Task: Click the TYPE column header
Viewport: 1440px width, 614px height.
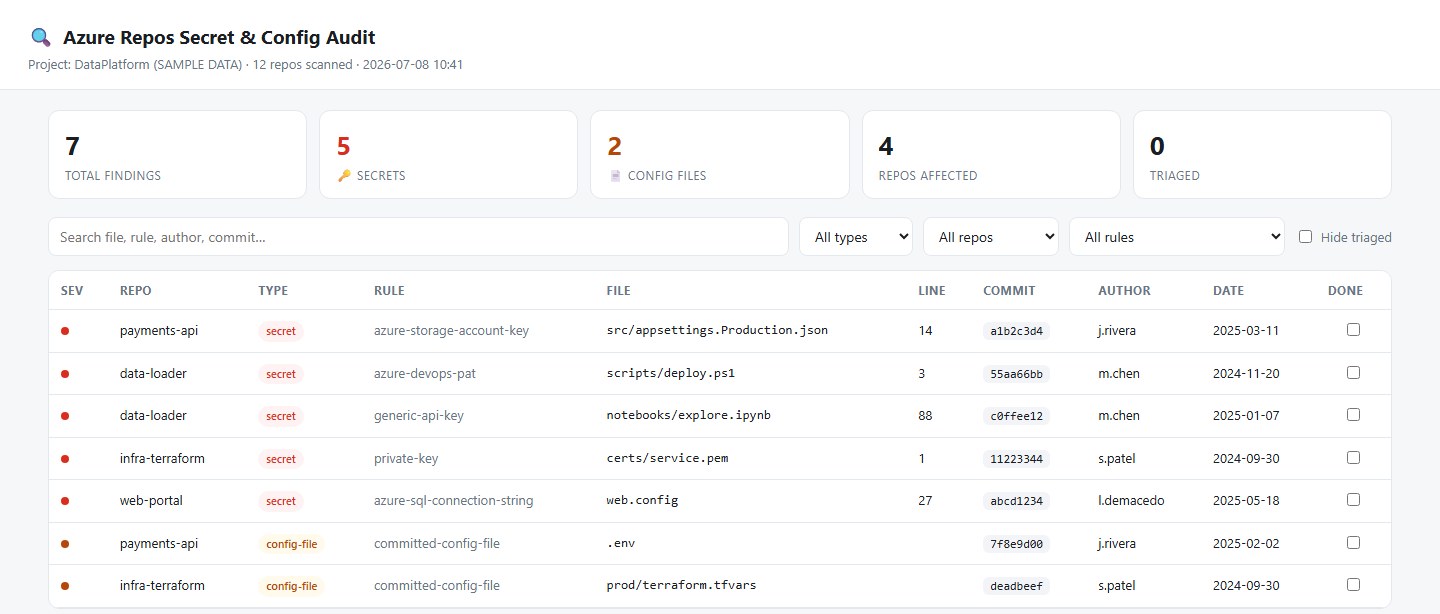Action: (x=273, y=291)
